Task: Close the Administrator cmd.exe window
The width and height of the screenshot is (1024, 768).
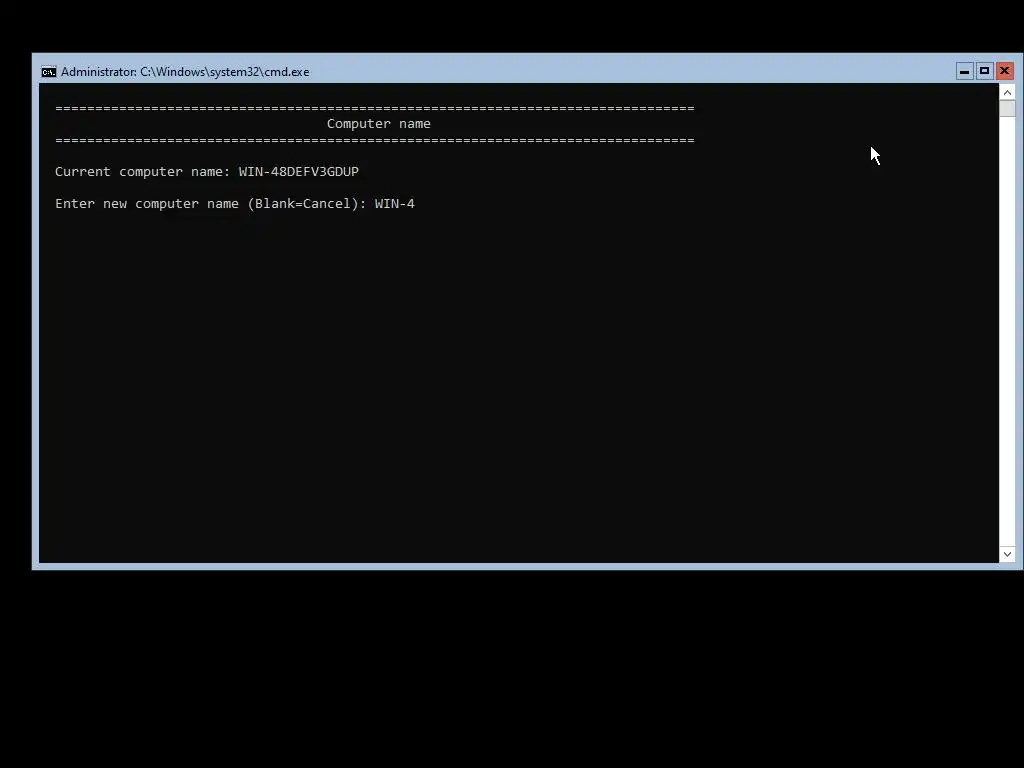Action: (1004, 71)
